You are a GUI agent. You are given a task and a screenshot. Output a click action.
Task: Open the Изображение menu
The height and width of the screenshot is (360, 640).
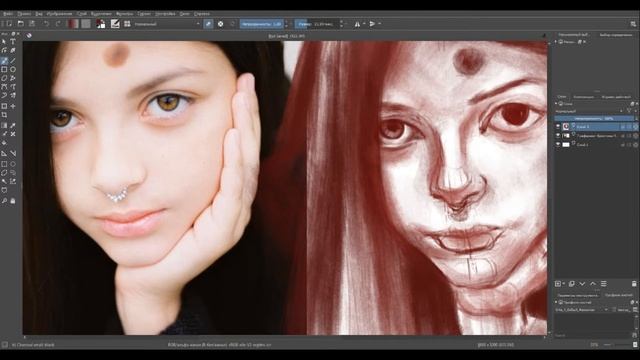click(x=59, y=13)
